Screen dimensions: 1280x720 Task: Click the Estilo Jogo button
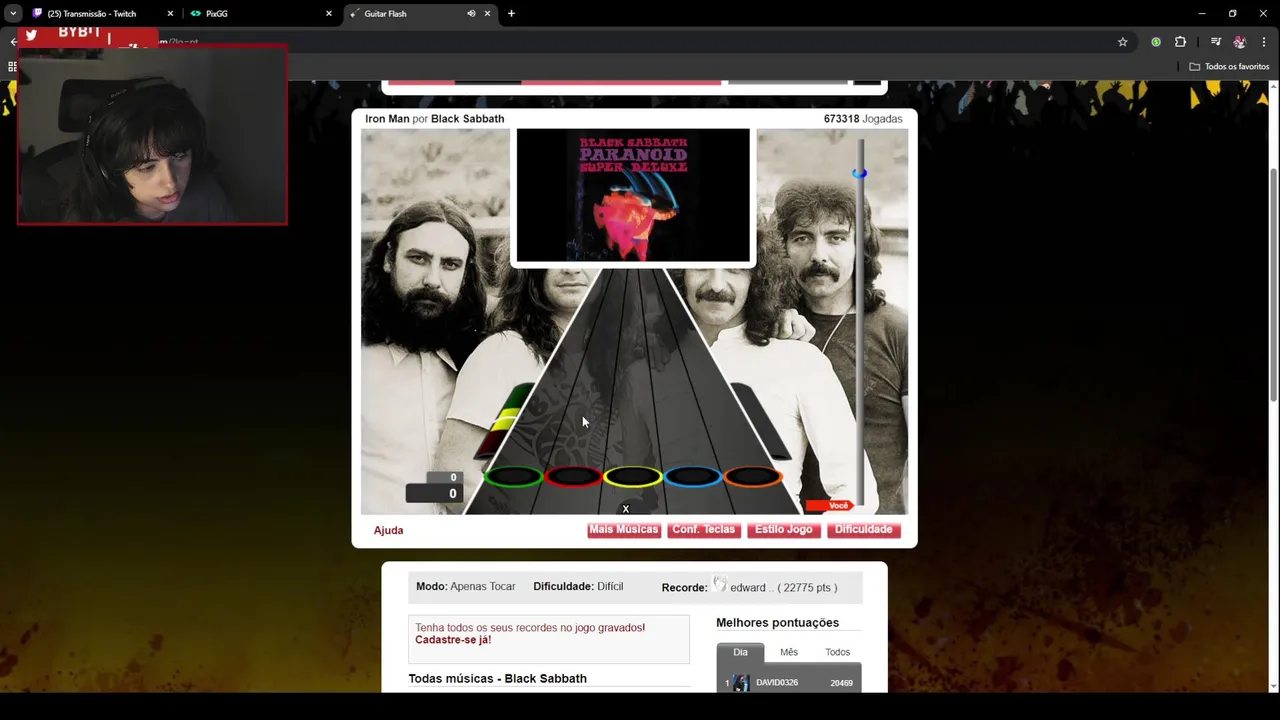tap(784, 530)
